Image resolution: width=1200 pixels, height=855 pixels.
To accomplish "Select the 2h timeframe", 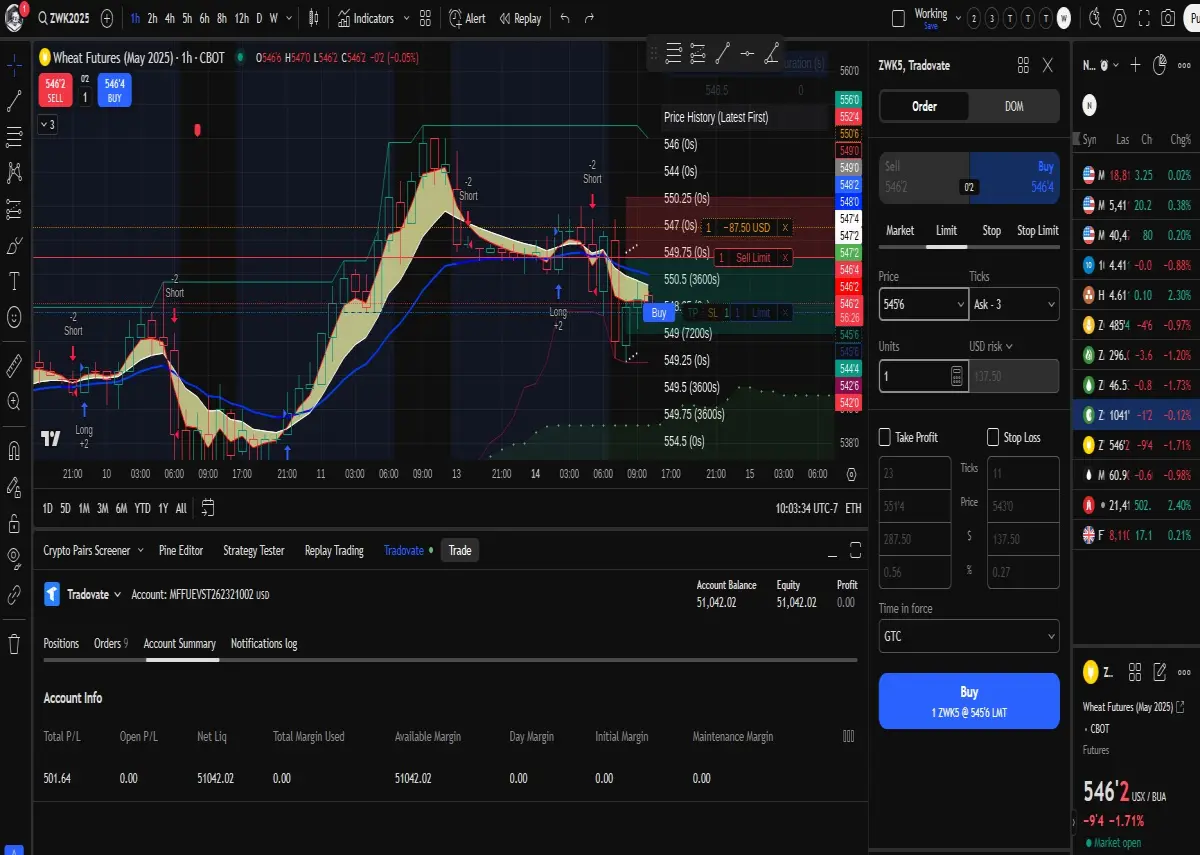I will tap(152, 18).
